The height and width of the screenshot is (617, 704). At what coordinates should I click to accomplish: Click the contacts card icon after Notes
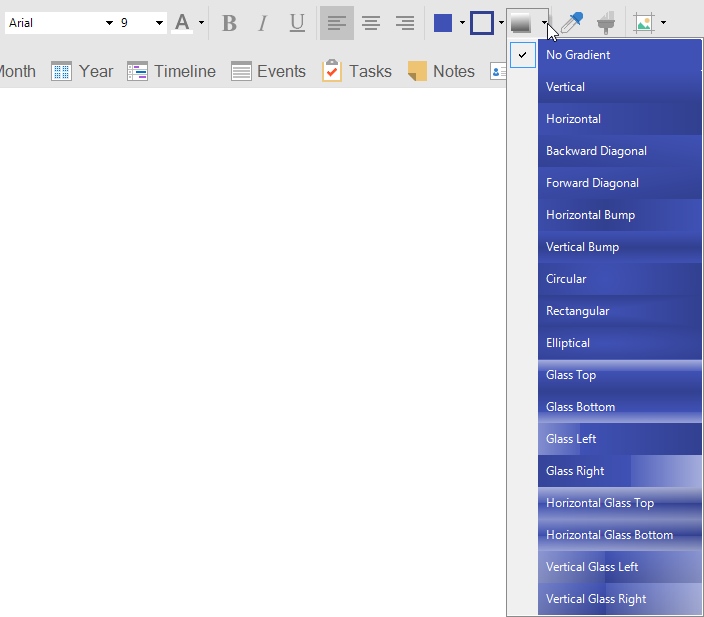coord(497,72)
